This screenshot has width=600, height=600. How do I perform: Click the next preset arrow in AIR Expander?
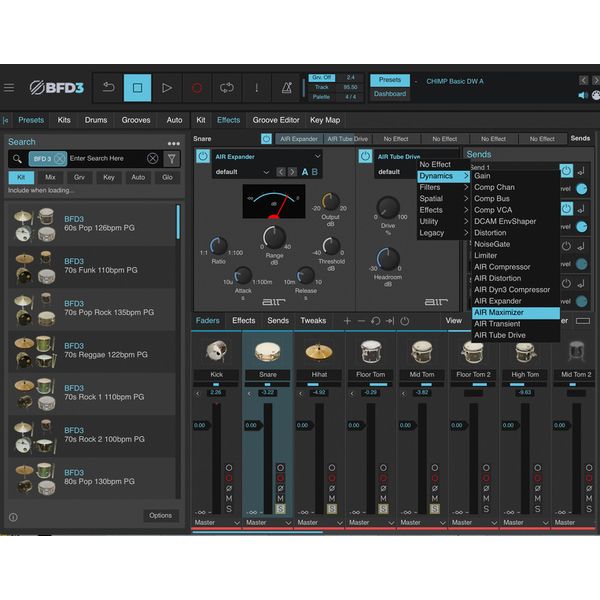[292, 172]
